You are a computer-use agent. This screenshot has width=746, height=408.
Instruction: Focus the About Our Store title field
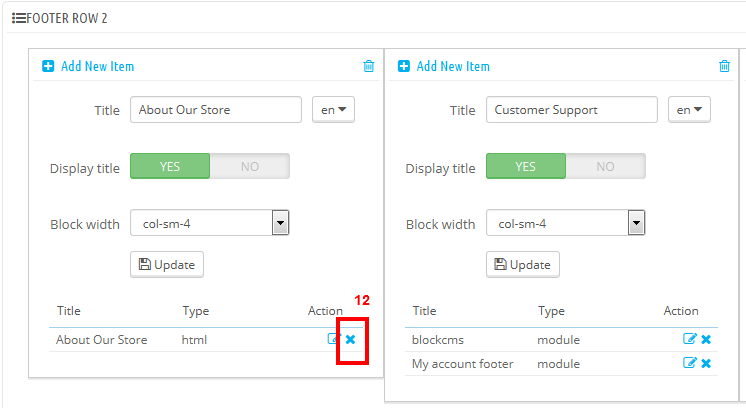point(216,110)
